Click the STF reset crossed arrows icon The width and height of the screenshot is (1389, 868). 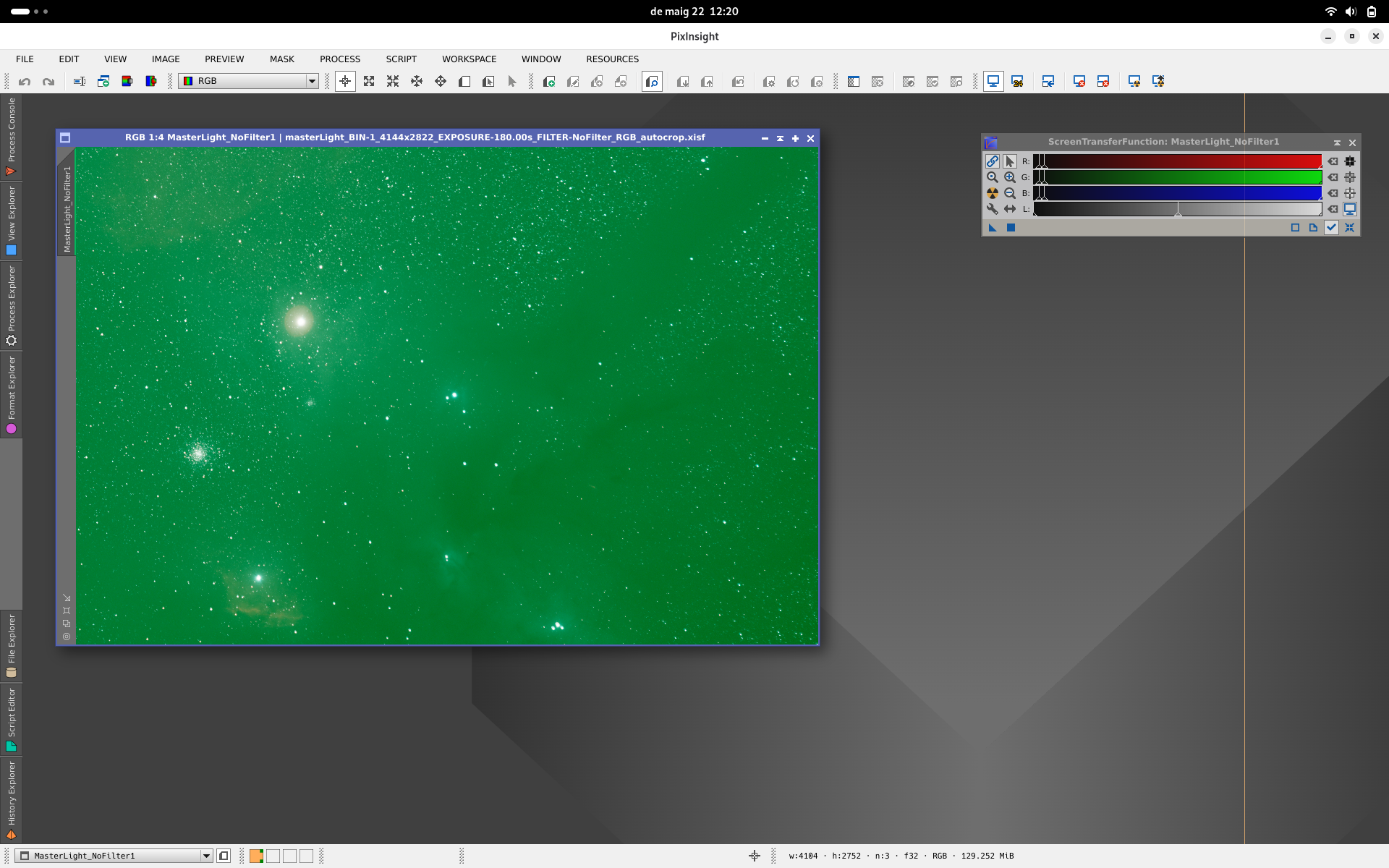click(1350, 228)
